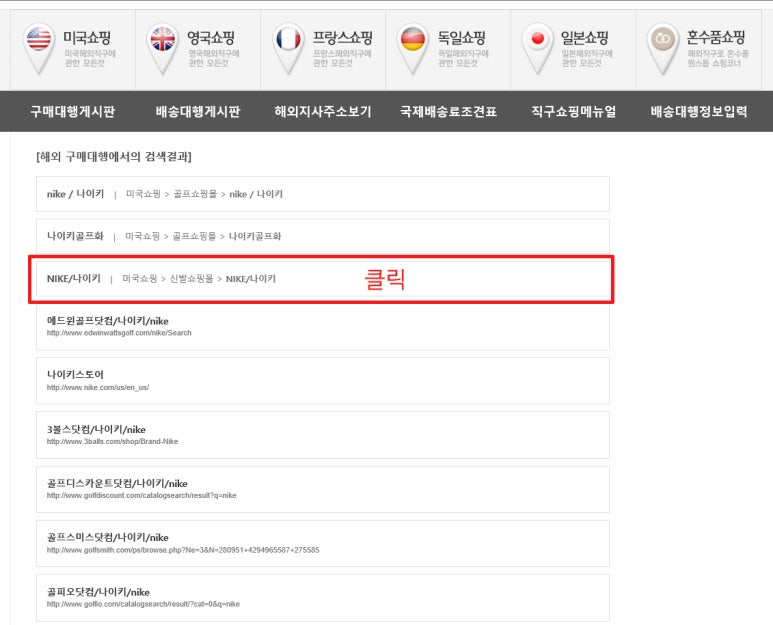Click 'NIKE/나이키' shoe mall result title

(74, 278)
